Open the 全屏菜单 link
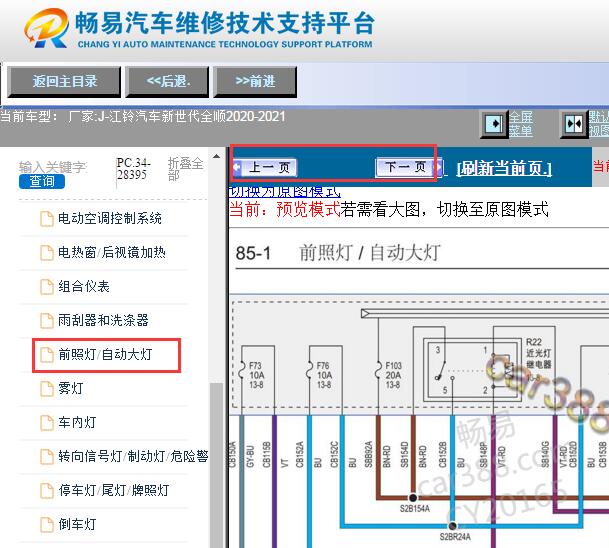609x548 pixels. 521,124
